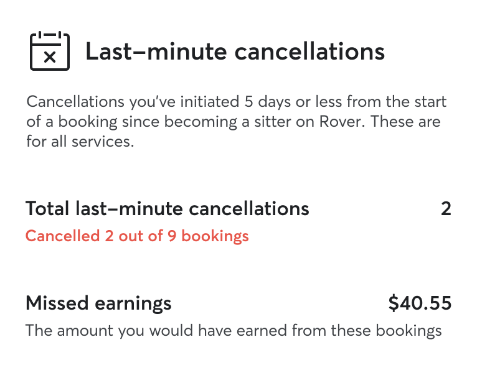484x374 pixels.
Task: Open the red Cancelled 2 out of 9 bookings text
Action: click(137, 236)
